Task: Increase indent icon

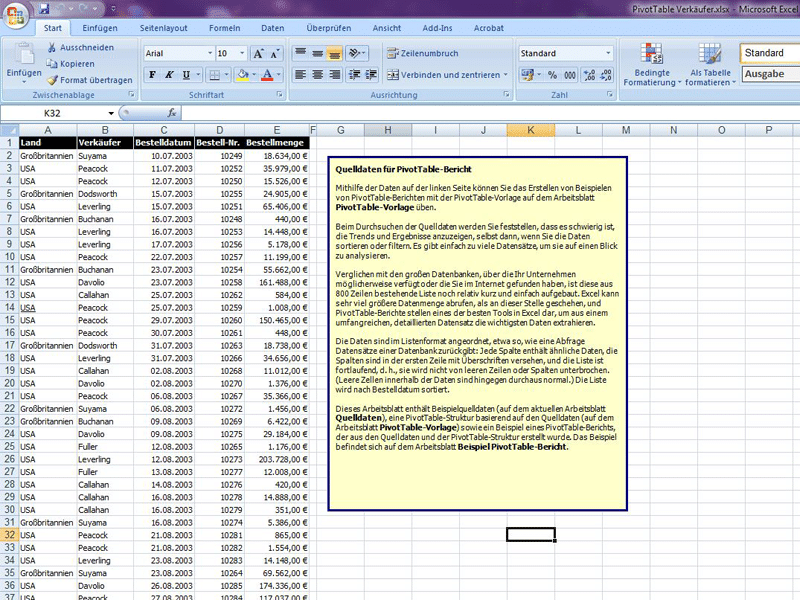Action: pos(371,75)
